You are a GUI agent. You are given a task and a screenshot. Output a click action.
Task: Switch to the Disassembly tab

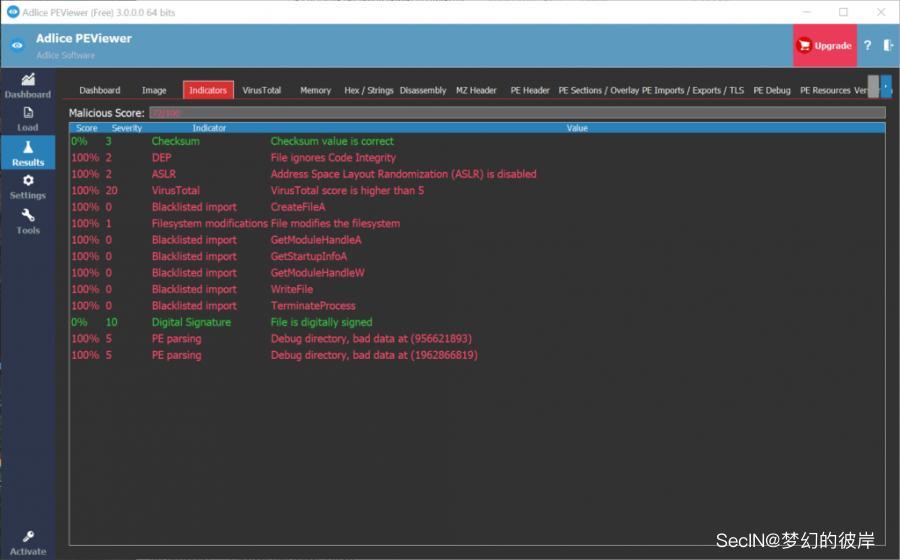pyautogui.click(x=423, y=90)
